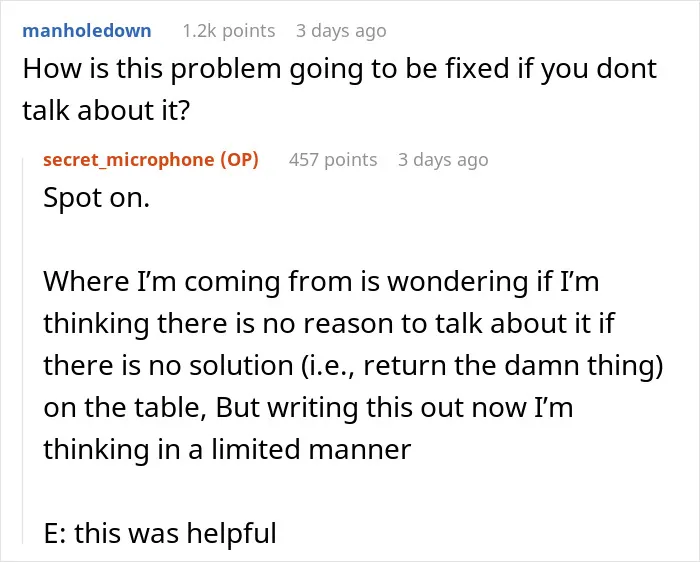
Task: Click the line 'thinking there is no reason'
Action: coord(329,324)
